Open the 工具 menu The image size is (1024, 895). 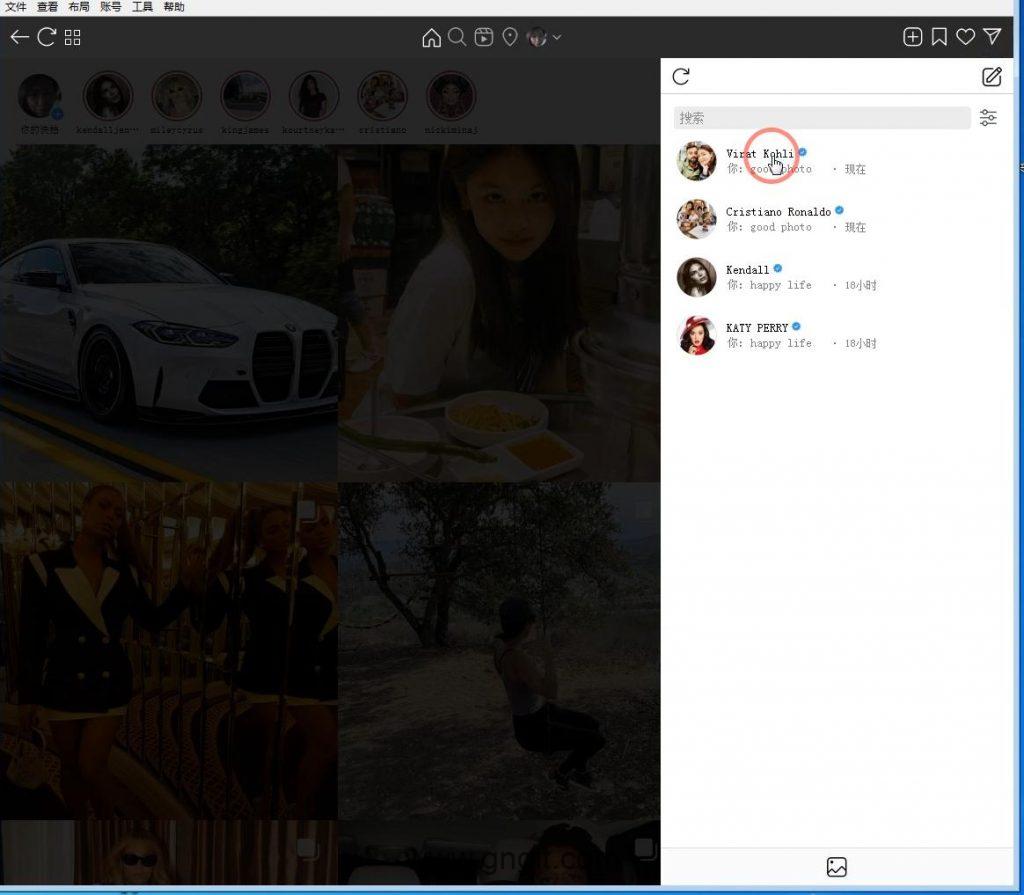[x=142, y=7]
